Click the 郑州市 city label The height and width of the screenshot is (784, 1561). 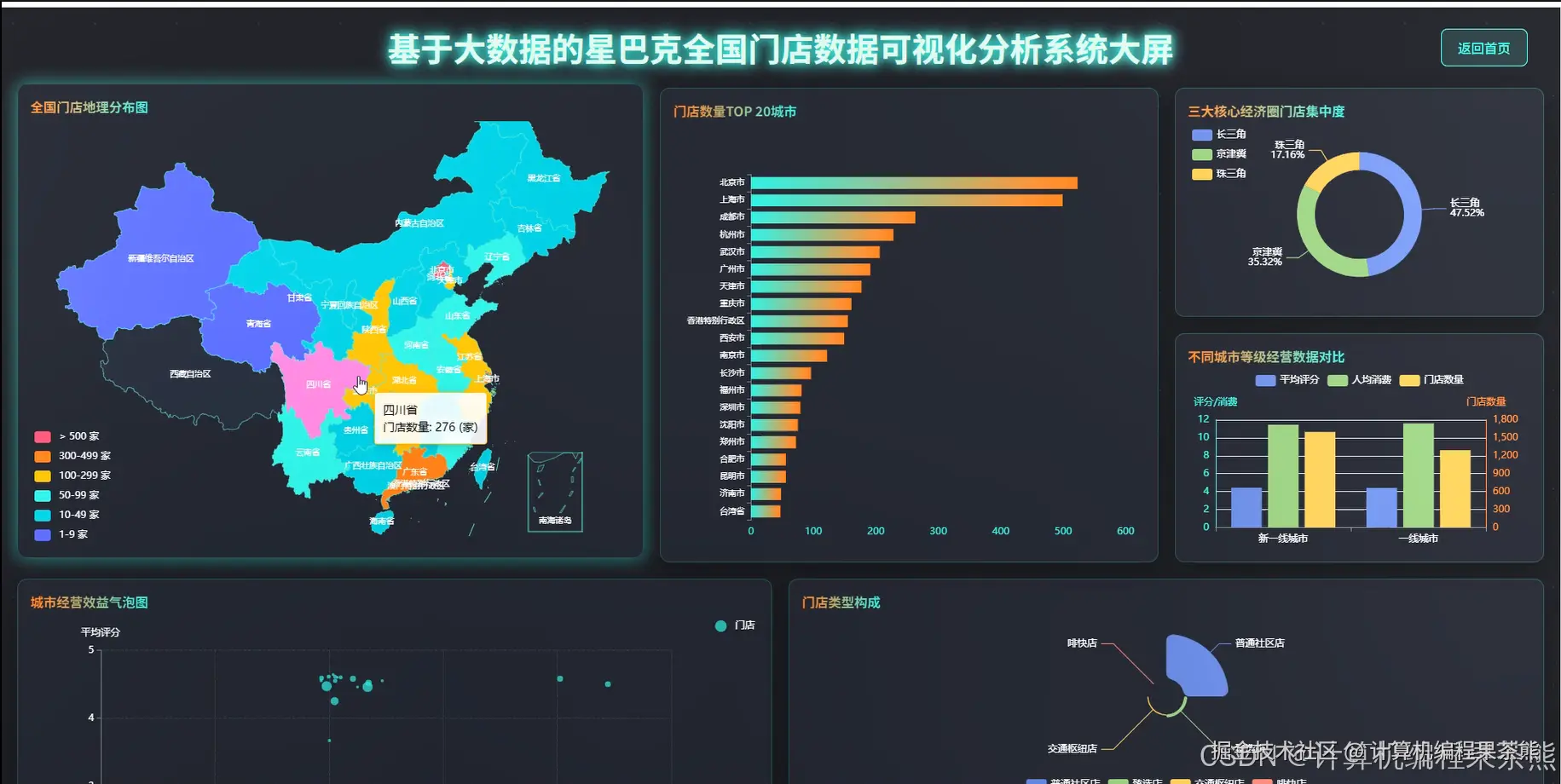pyautogui.click(x=731, y=442)
